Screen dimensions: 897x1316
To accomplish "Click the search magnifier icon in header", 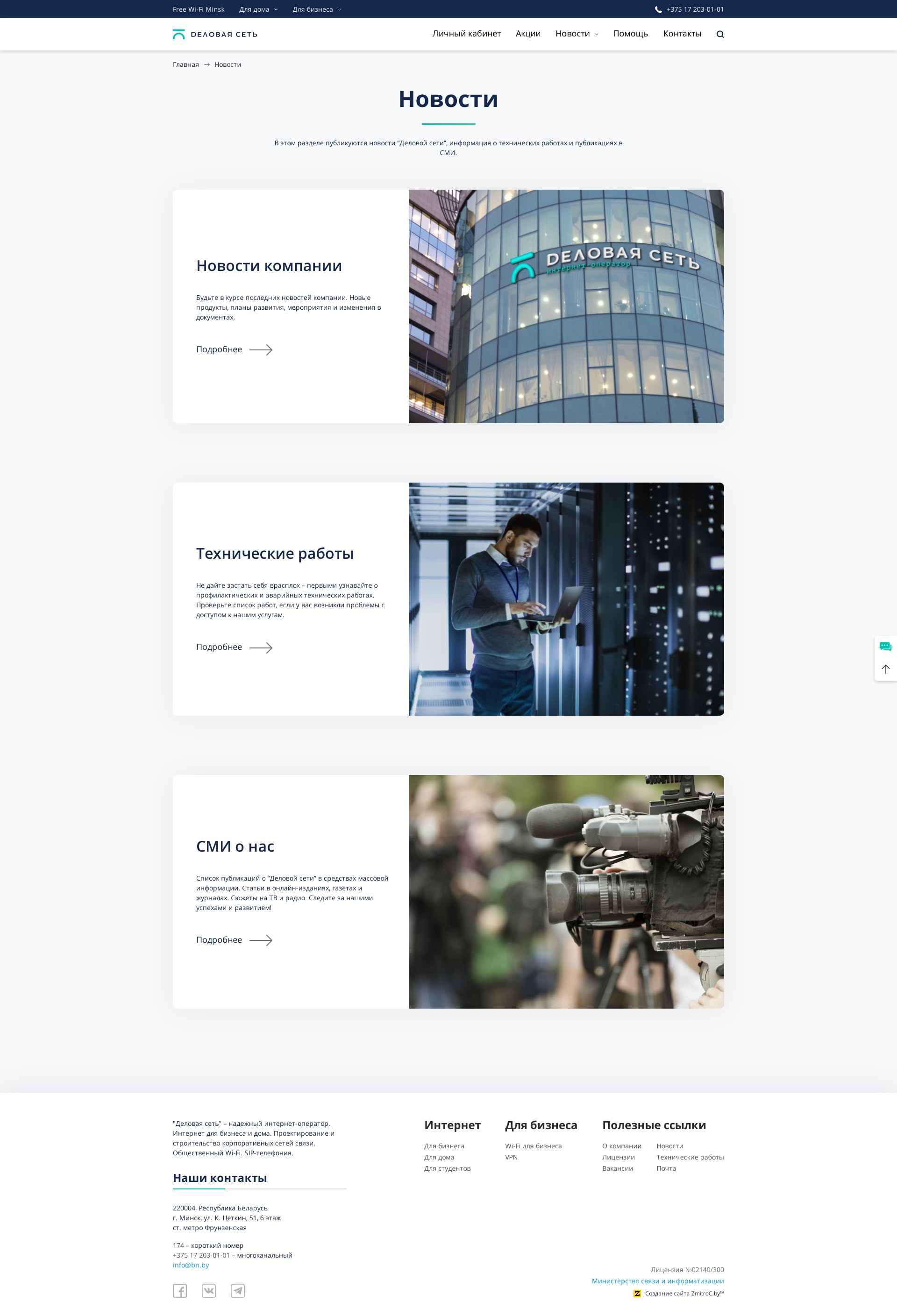I will (x=720, y=34).
